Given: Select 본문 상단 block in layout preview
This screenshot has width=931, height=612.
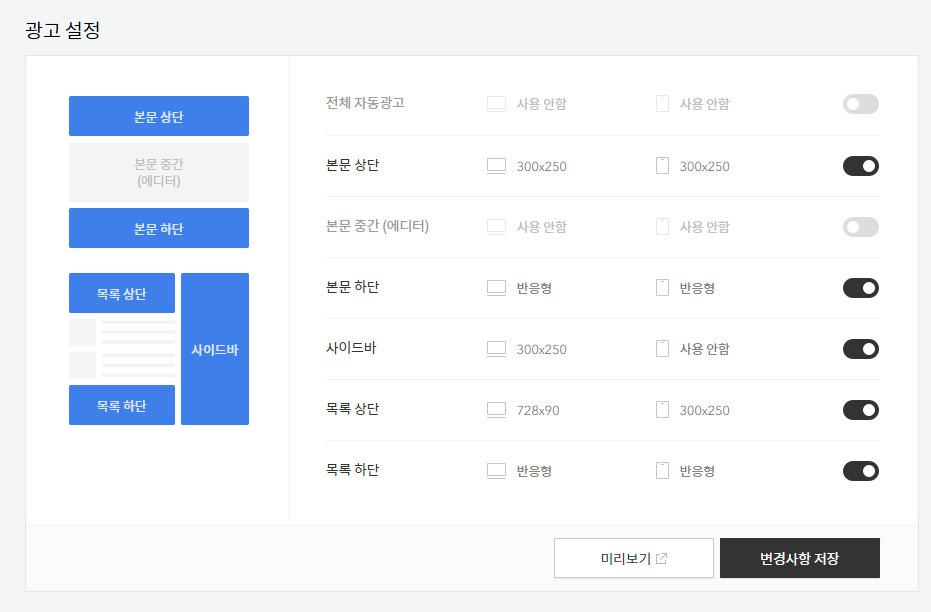Looking at the screenshot, I should [159, 116].
